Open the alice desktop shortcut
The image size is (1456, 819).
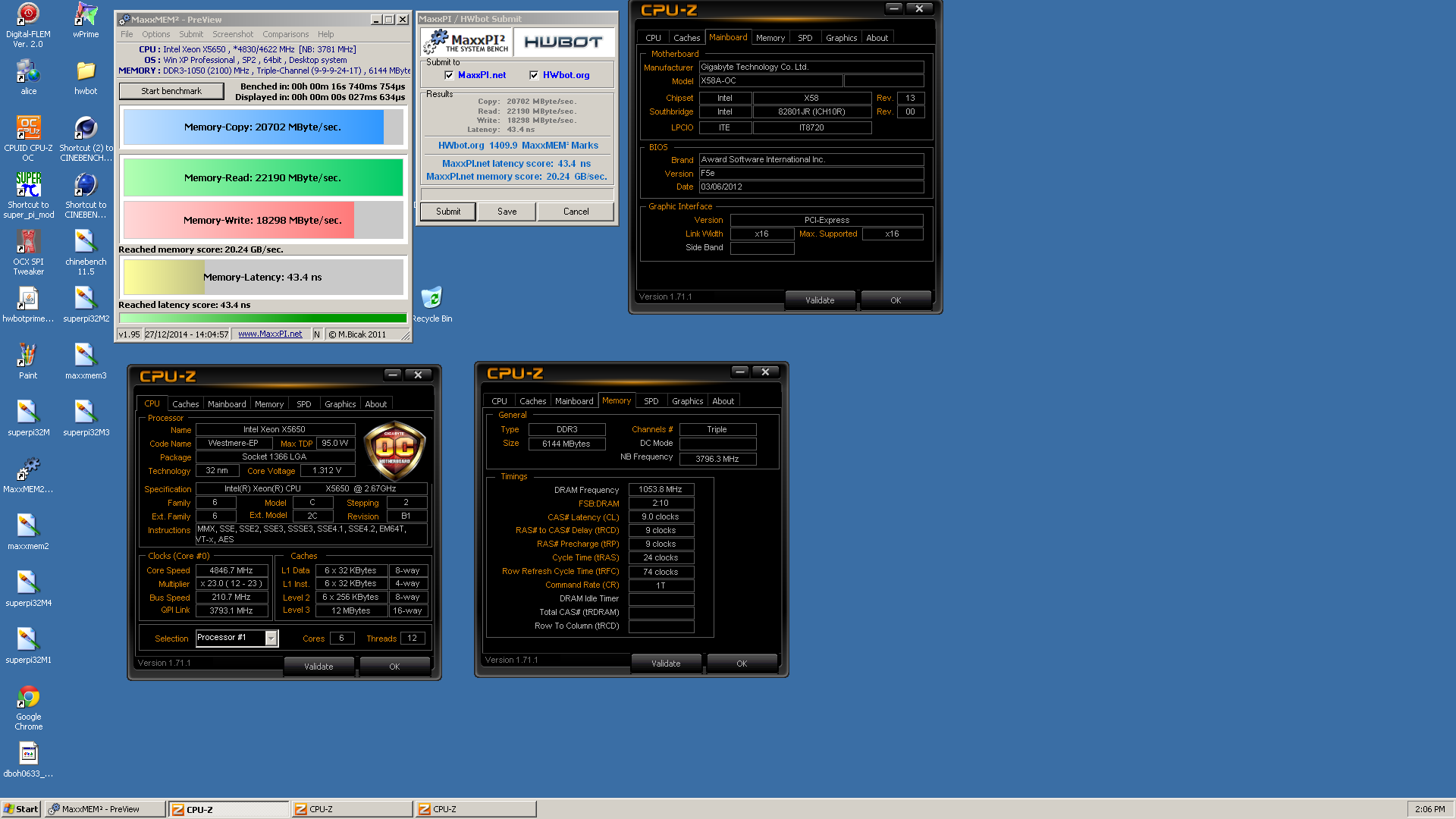click(x=28, y=77)
